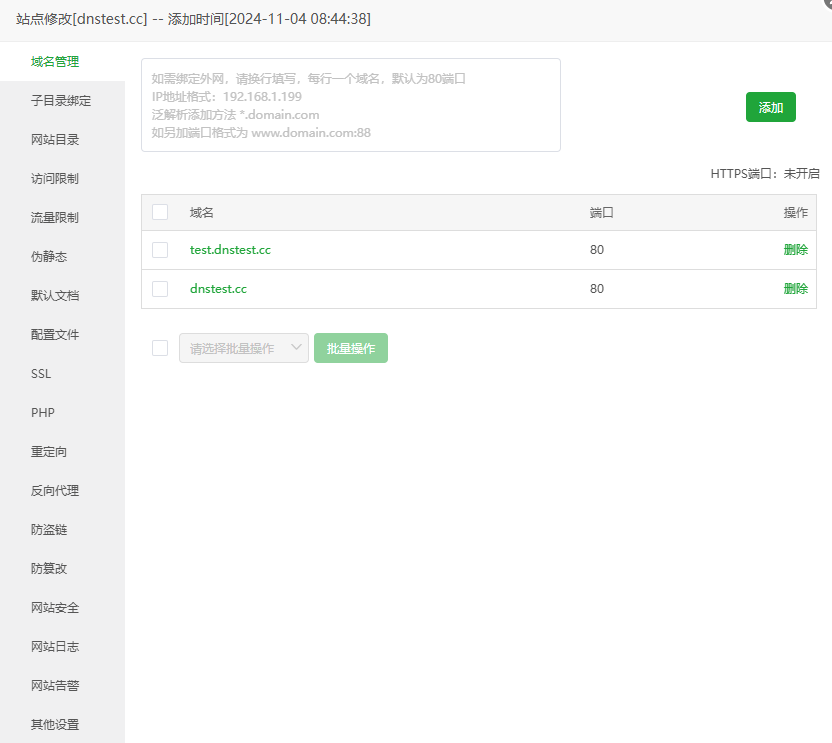Open the test.dnstest.cc domain link
This screenshot has width=832, height=743.
click(x=230, y=250)
